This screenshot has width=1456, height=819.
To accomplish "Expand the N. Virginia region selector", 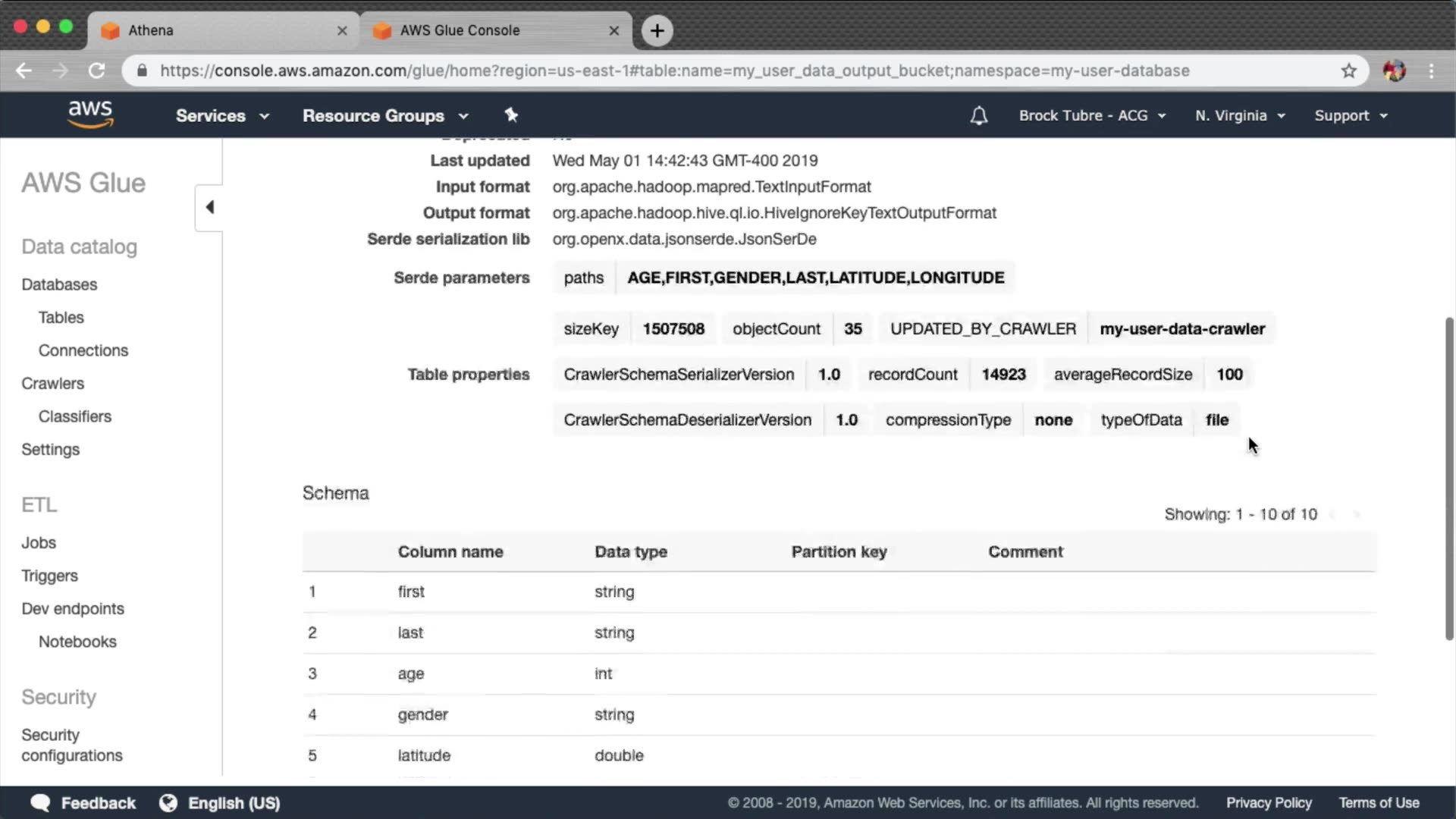I will click(x=1239, y=116).
